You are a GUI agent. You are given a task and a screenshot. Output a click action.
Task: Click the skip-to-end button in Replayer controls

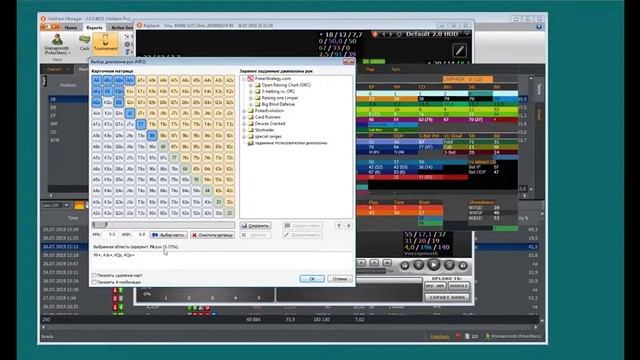coord(462,266)
